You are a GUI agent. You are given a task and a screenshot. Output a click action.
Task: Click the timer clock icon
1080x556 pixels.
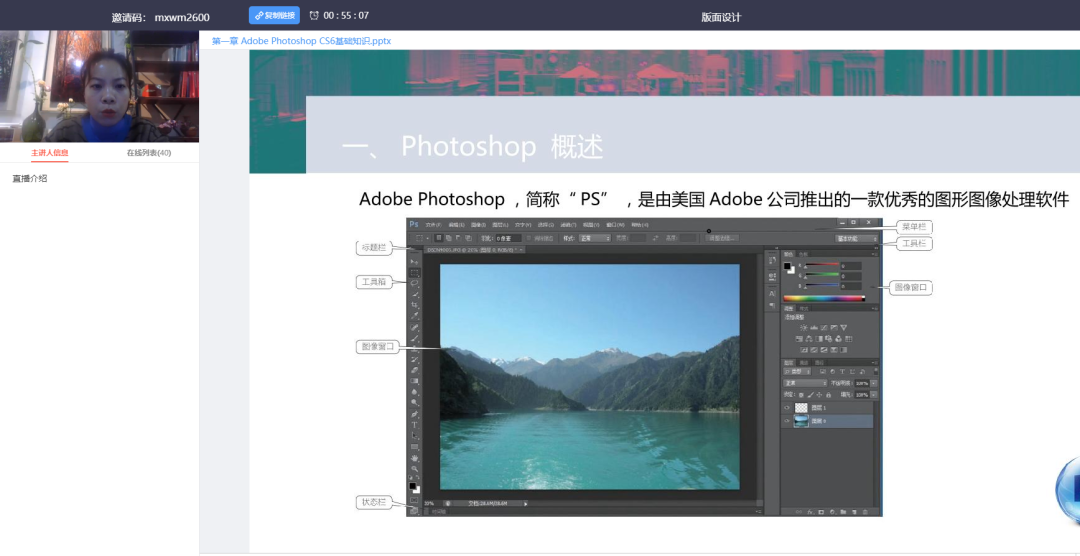coord(314,16)
